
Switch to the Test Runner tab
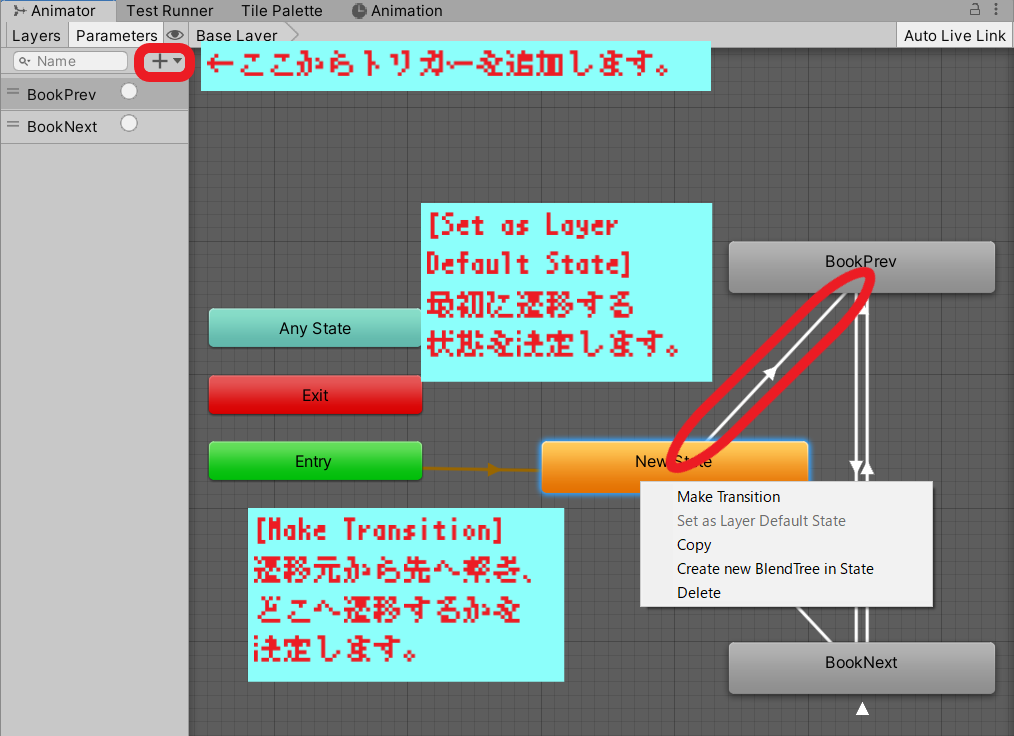click(169, 11)
